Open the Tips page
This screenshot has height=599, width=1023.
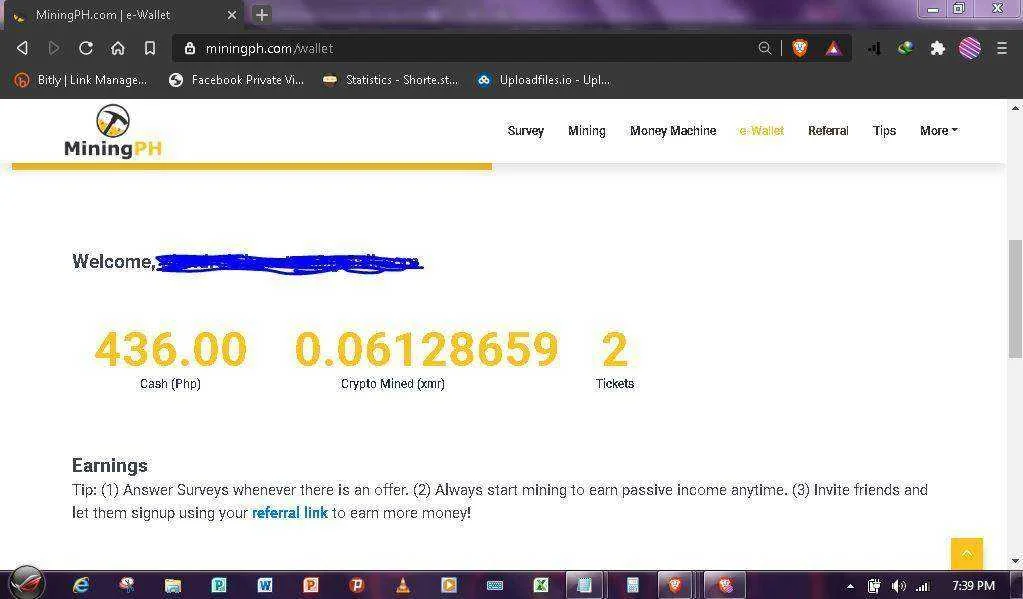click(x=884, y=131)
